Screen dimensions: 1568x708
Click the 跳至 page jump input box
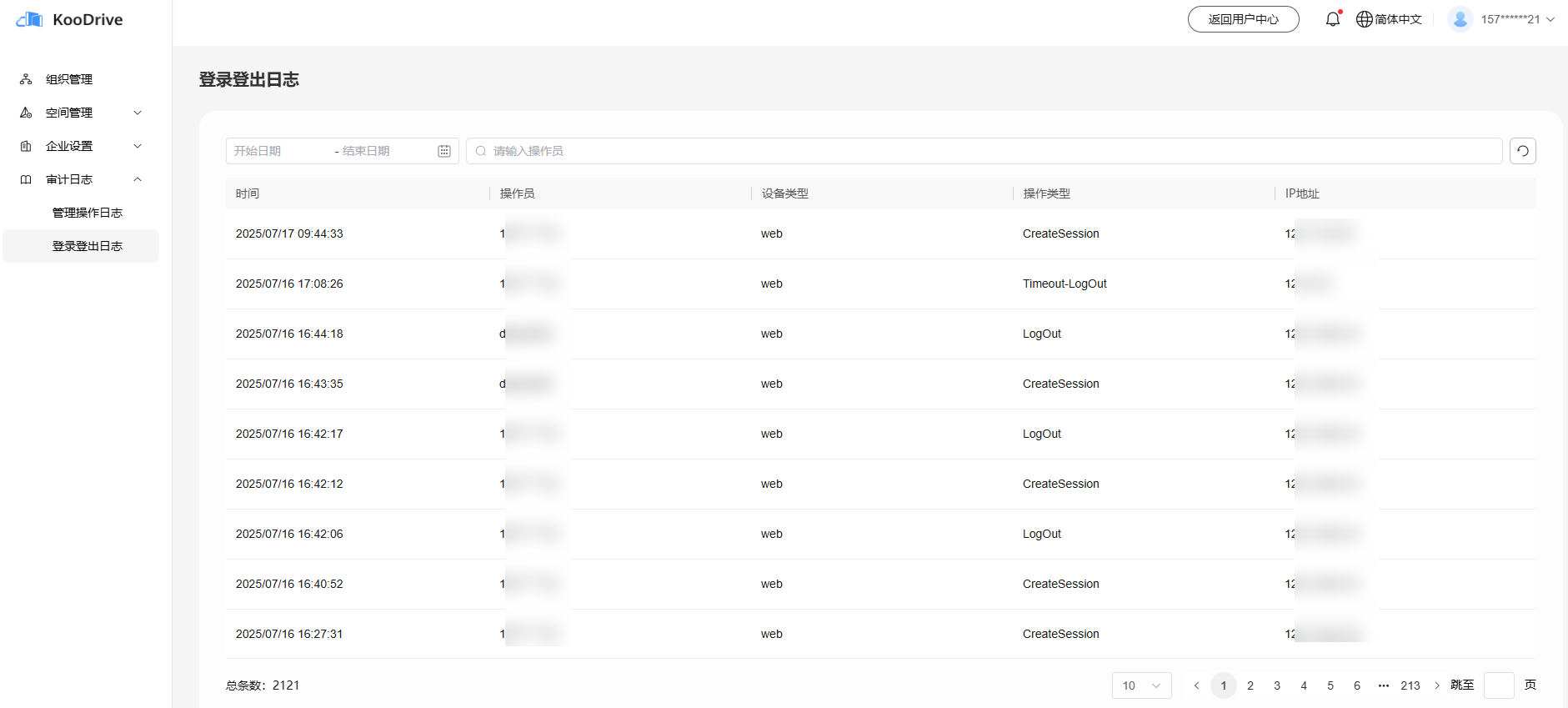pos(1499,685)
